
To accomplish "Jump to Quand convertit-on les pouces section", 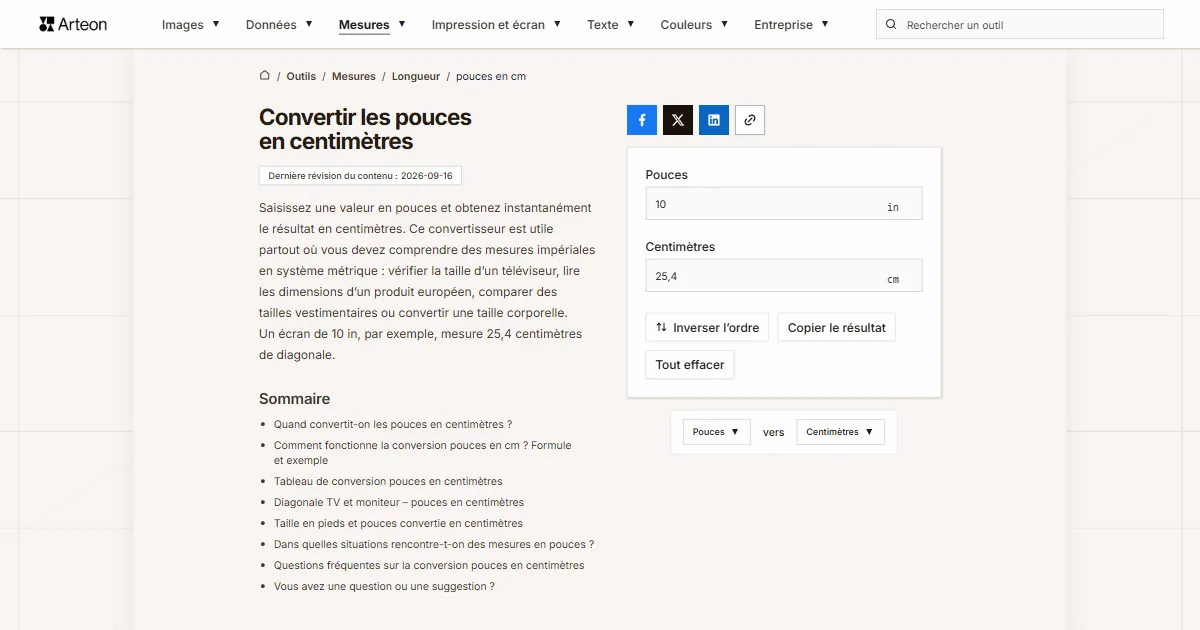I will click(393, 424).
